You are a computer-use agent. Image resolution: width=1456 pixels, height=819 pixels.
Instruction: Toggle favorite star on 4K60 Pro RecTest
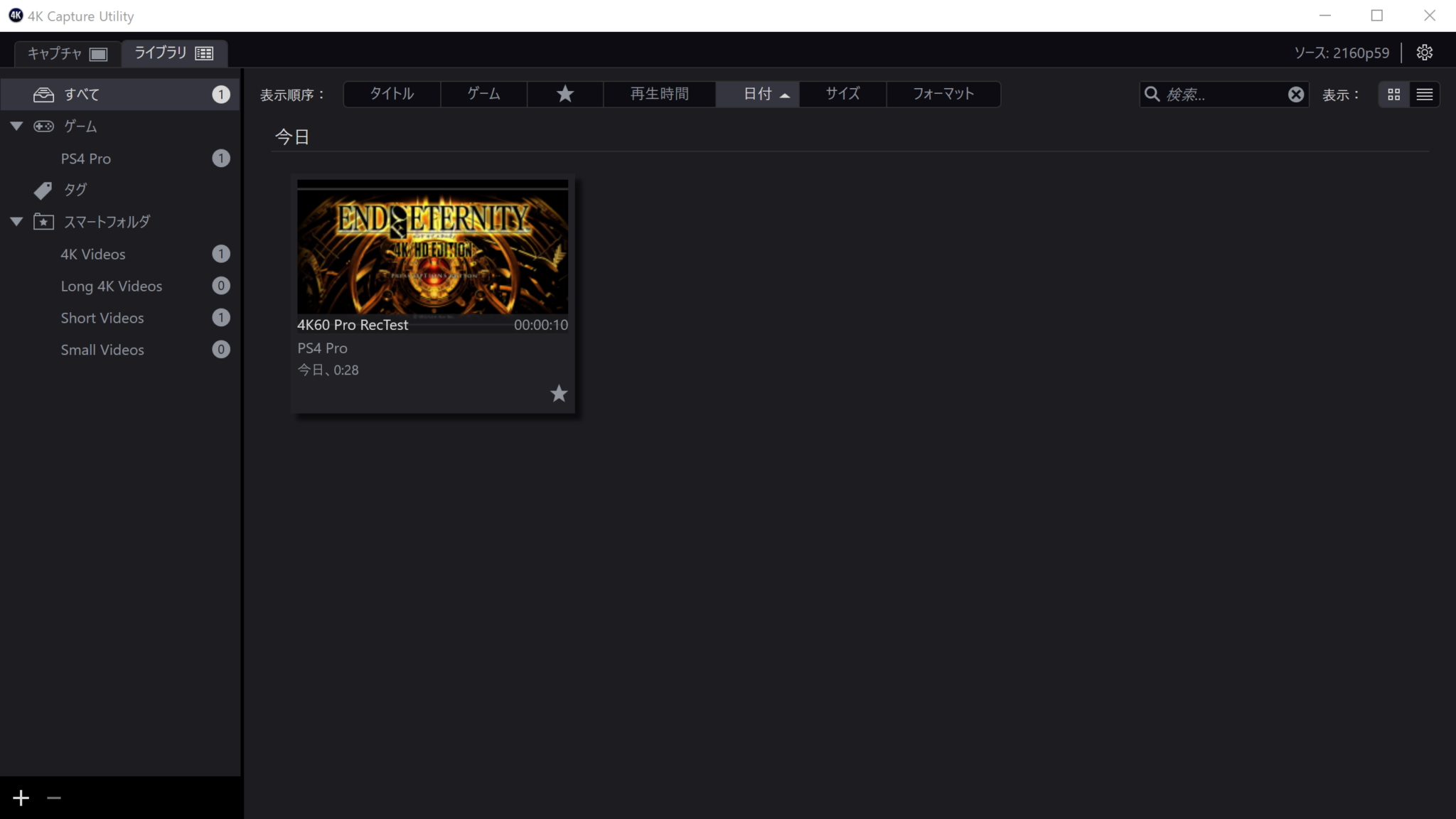(559, 393)
